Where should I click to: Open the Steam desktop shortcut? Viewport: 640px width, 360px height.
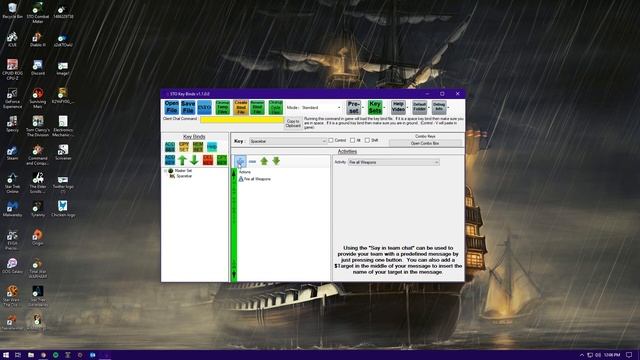point(12,153)
